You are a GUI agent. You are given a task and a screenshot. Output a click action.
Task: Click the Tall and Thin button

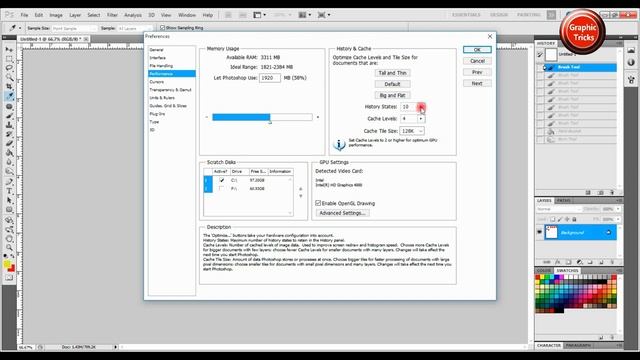click(392, 73)
